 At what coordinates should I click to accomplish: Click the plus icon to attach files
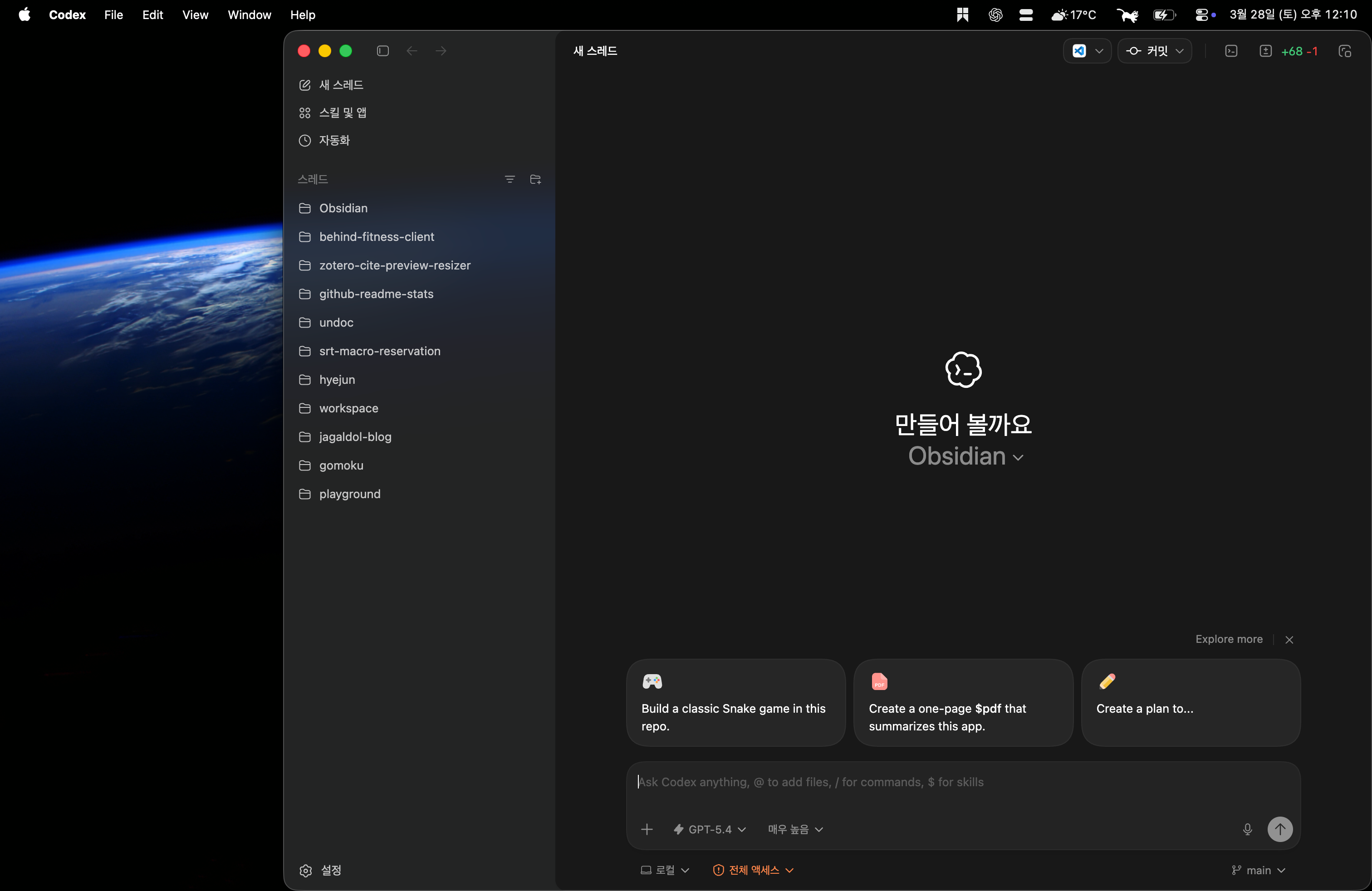(x=647, y=829)
